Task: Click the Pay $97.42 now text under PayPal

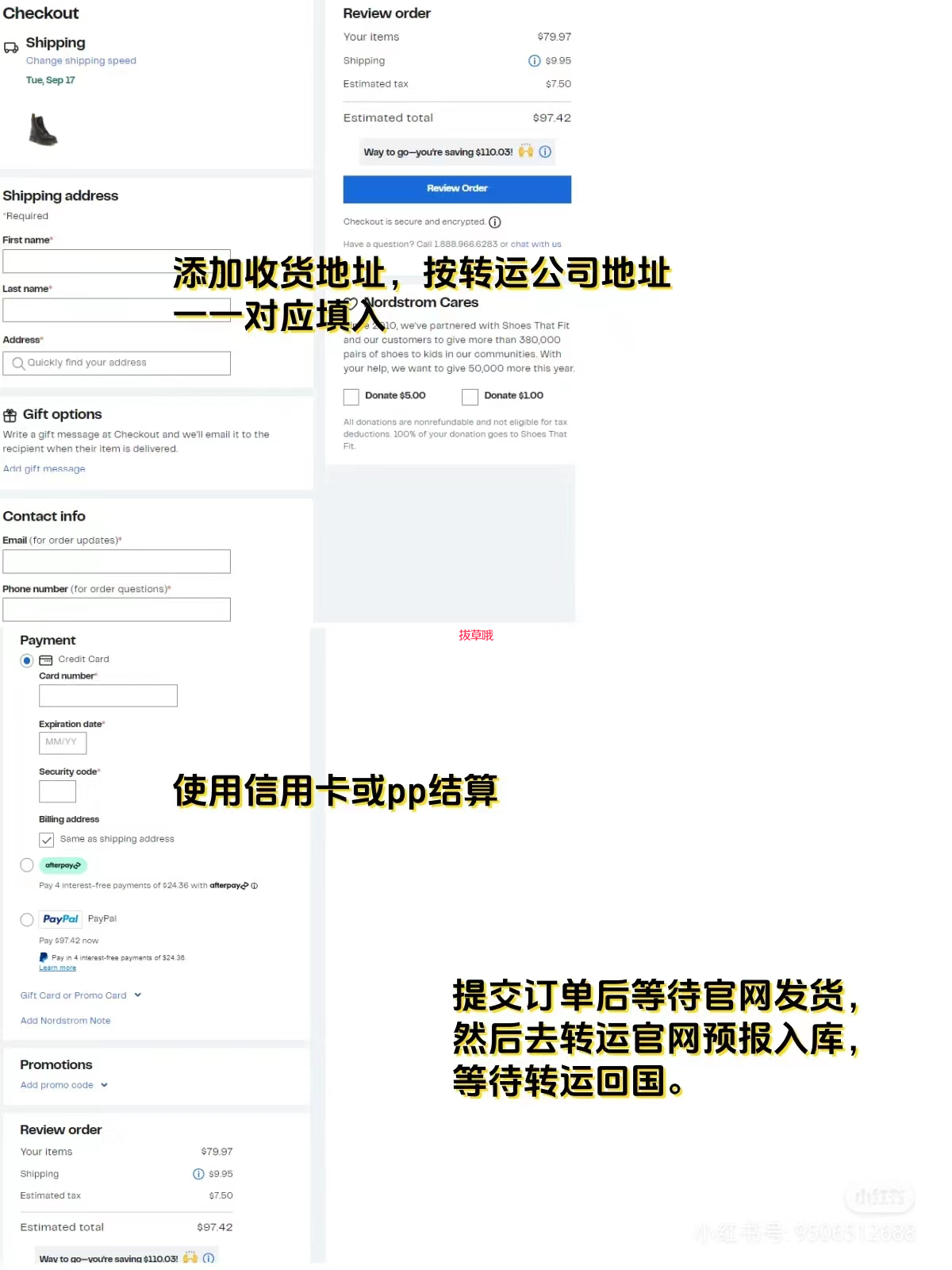Action: coord(69,941)
